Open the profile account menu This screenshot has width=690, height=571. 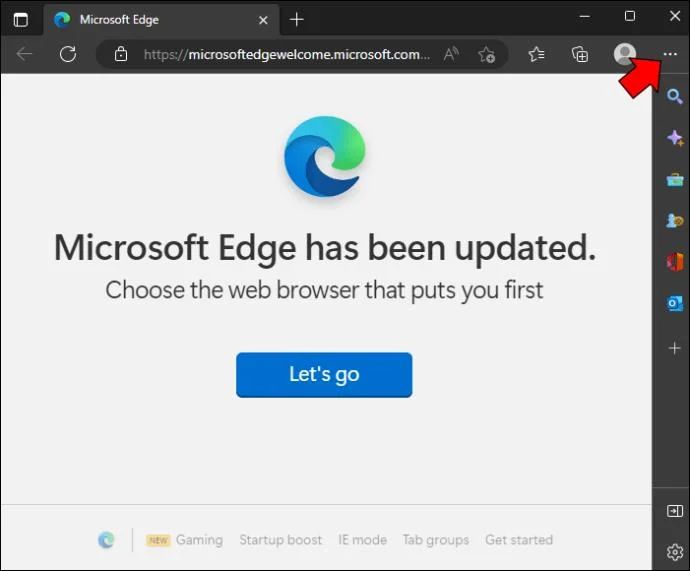[x=624, y=54]
